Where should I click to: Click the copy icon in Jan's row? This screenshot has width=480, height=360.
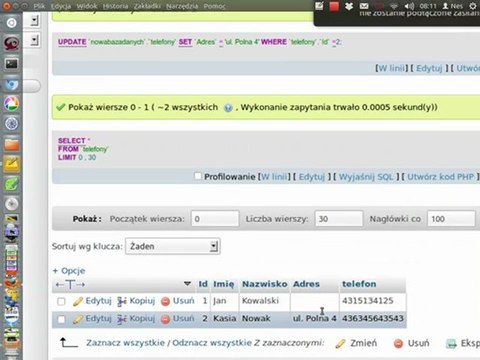click(x=122, y=301)
